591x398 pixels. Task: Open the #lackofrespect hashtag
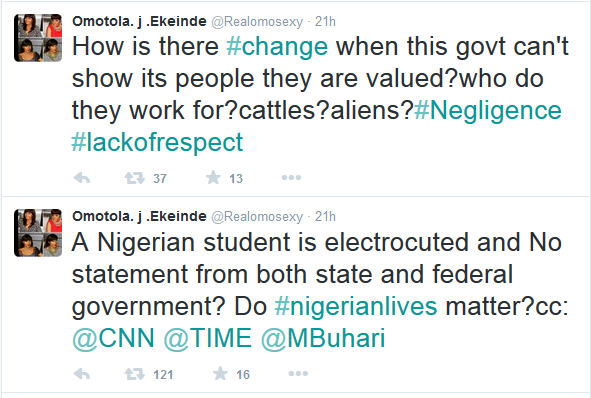(x=157, y=142)
